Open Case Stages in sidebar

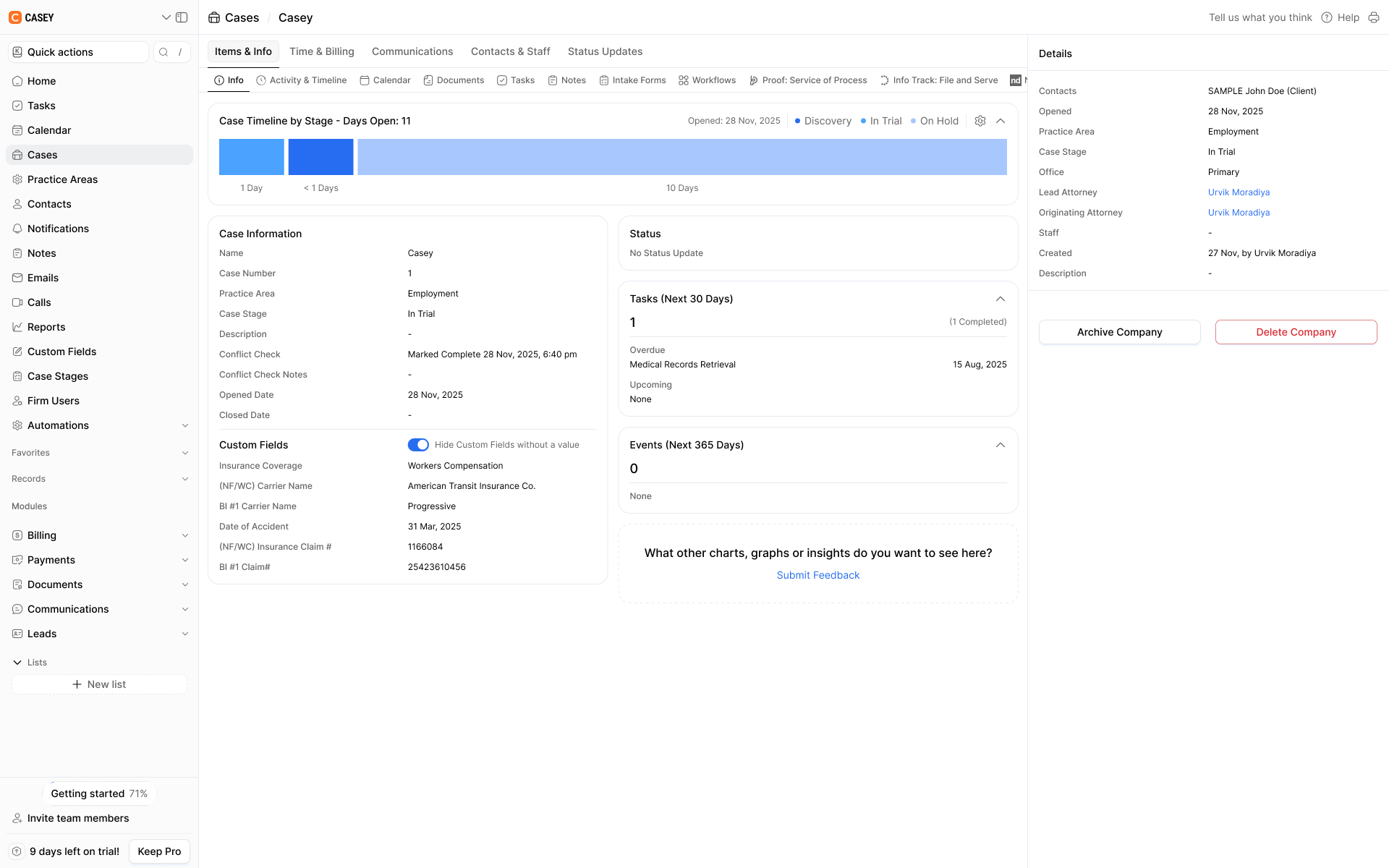99,376
